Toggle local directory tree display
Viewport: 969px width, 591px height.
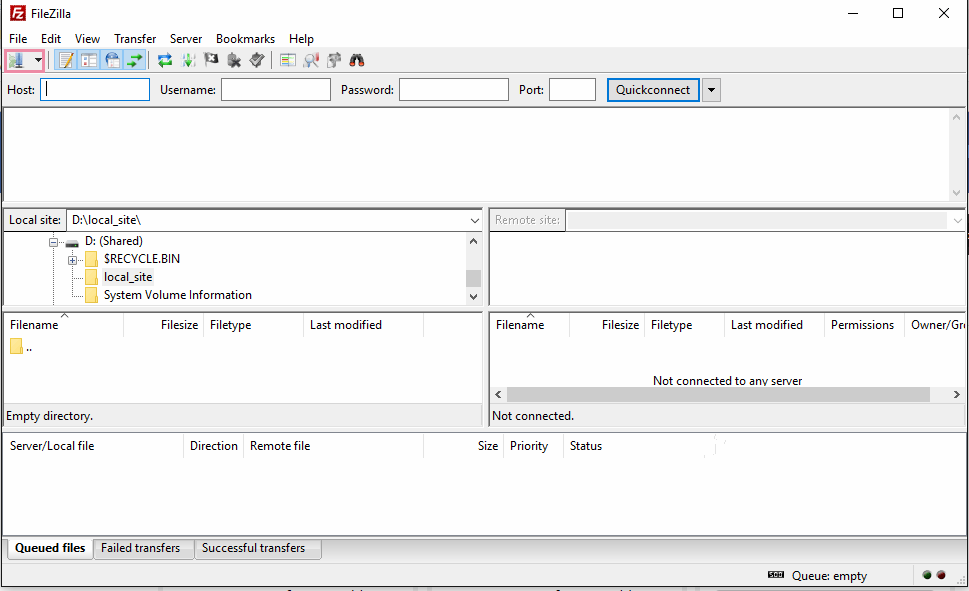89,61
